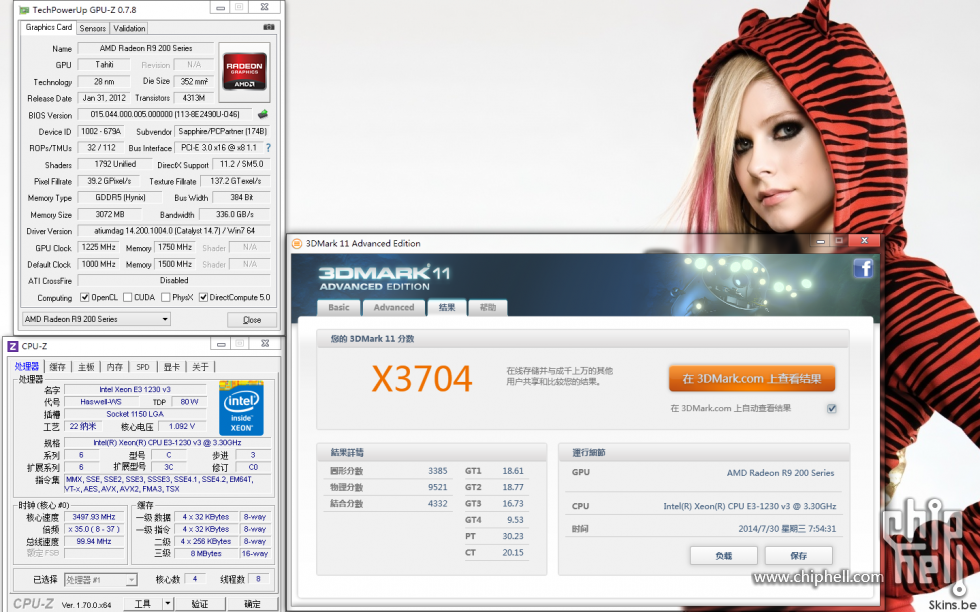Close the 3DMark 11 window
Viewport: 980px width, 612px height.
(864, 241)
